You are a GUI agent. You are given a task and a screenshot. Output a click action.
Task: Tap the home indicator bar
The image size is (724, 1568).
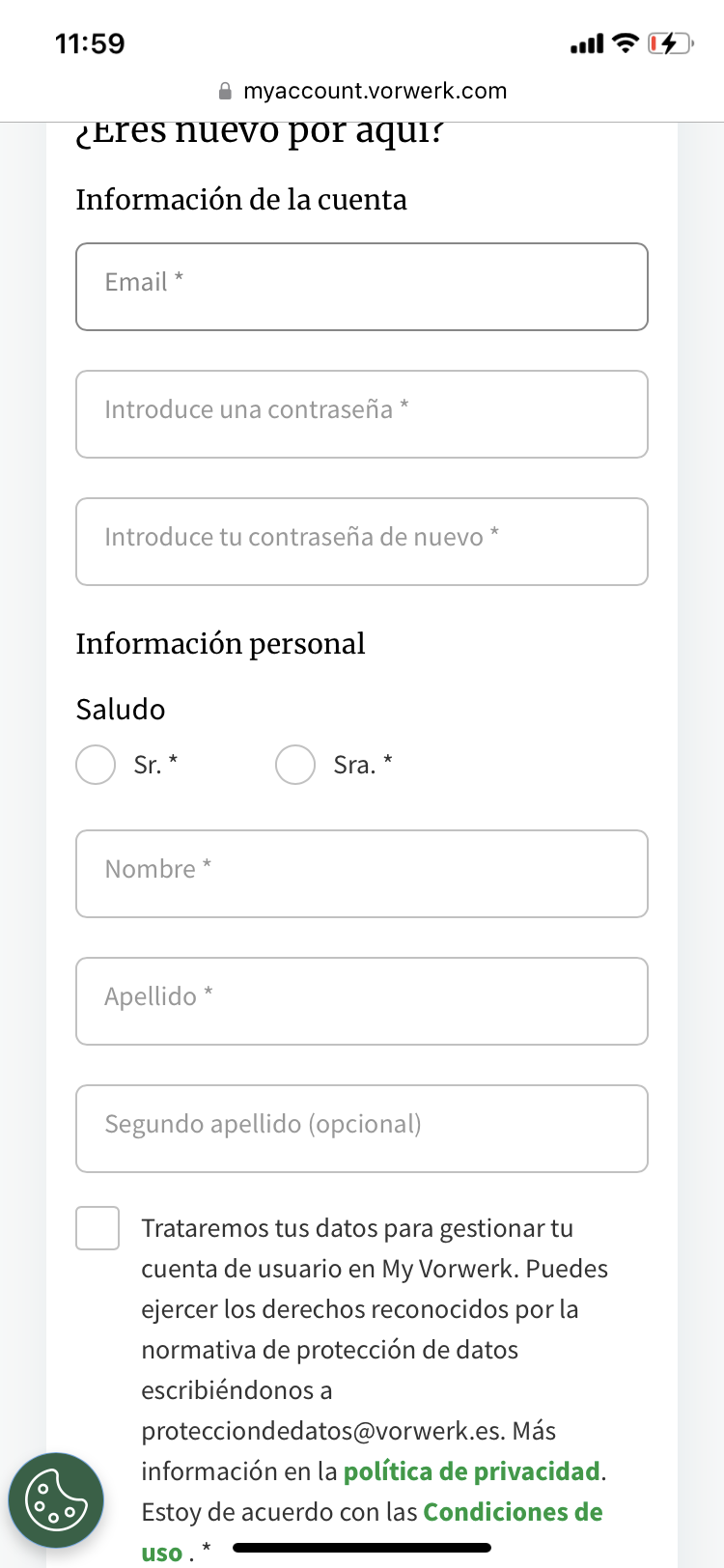[x=362, y=1548]
